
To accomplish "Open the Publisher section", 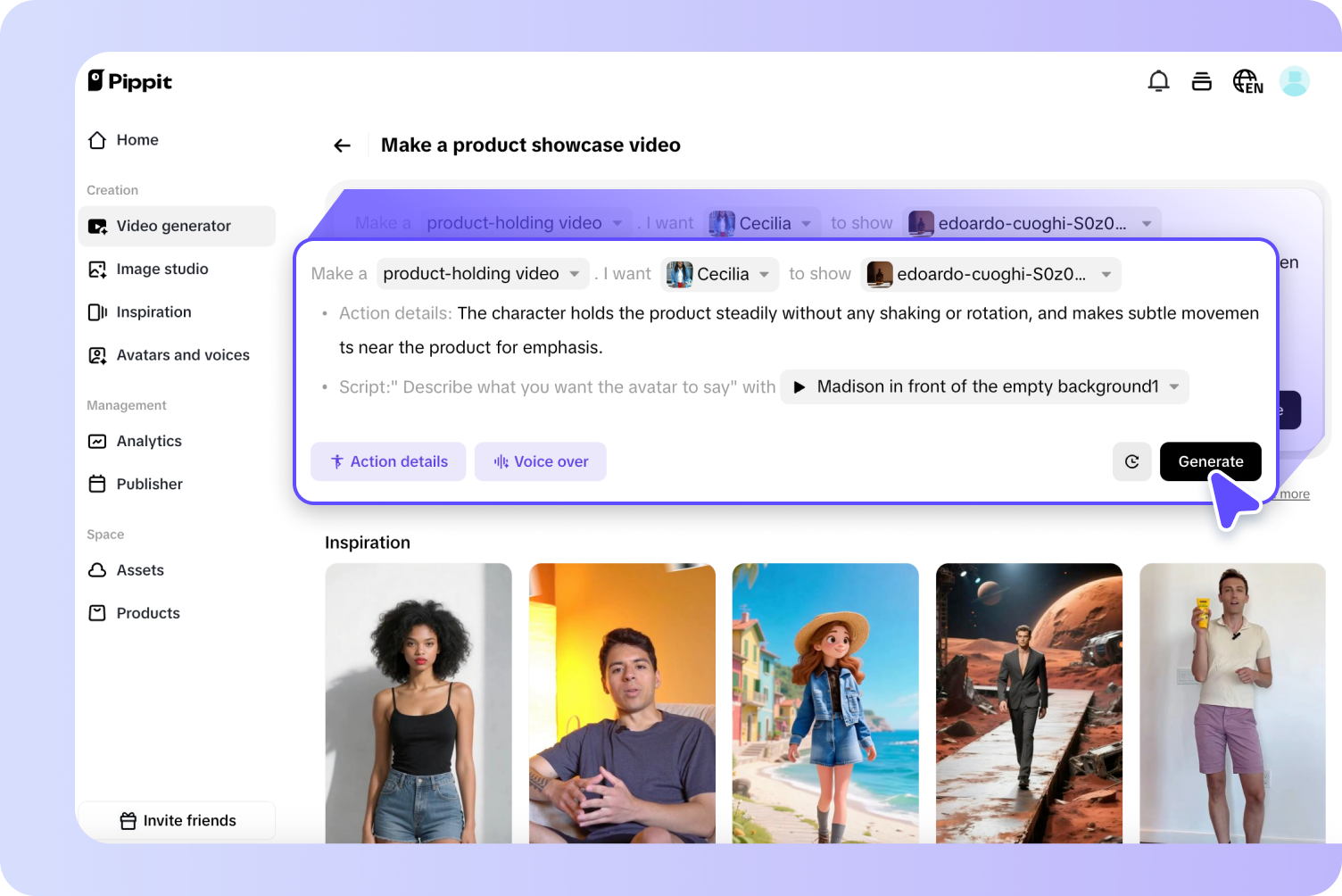I will [148, 483].
